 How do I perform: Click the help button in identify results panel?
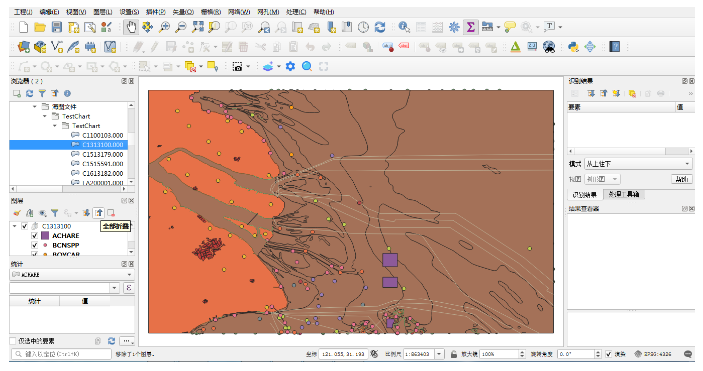(681, 179)
